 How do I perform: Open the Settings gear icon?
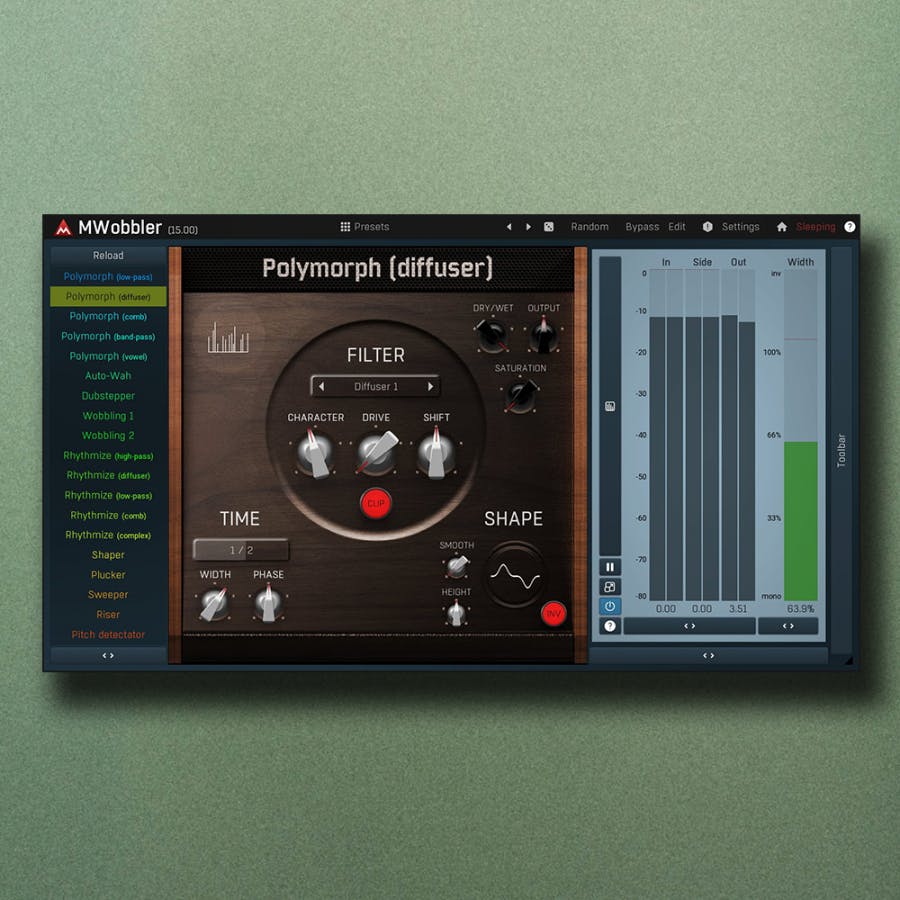(708, 227)
